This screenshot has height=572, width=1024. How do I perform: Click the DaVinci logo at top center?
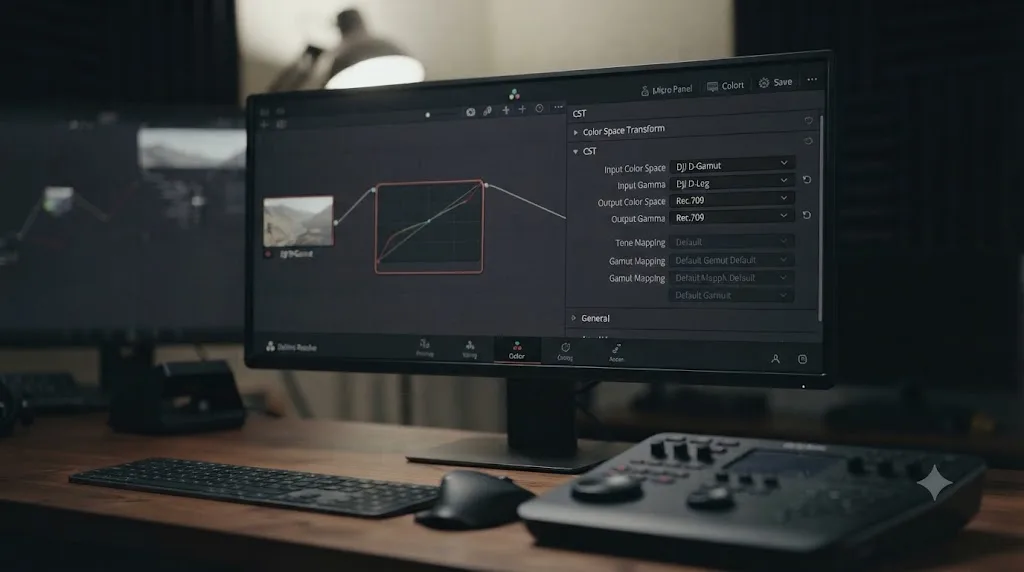tap(514, 94)
